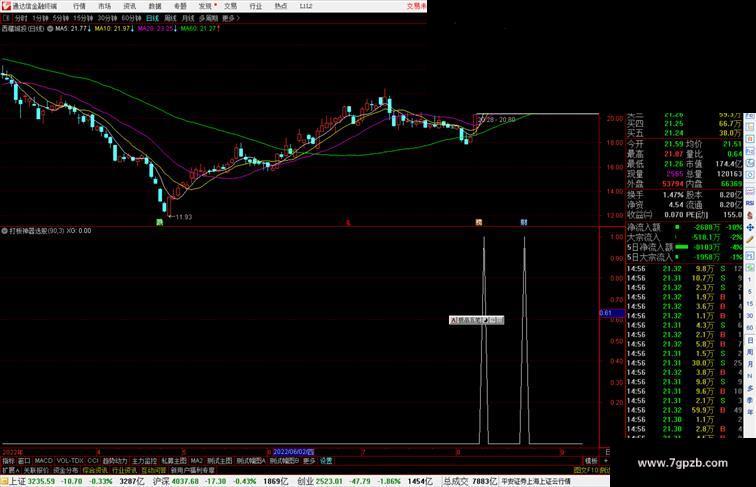This screenshot has width=756, height=487.
Task: Switch chart to 30分钟 period
Action: (107, 18)
